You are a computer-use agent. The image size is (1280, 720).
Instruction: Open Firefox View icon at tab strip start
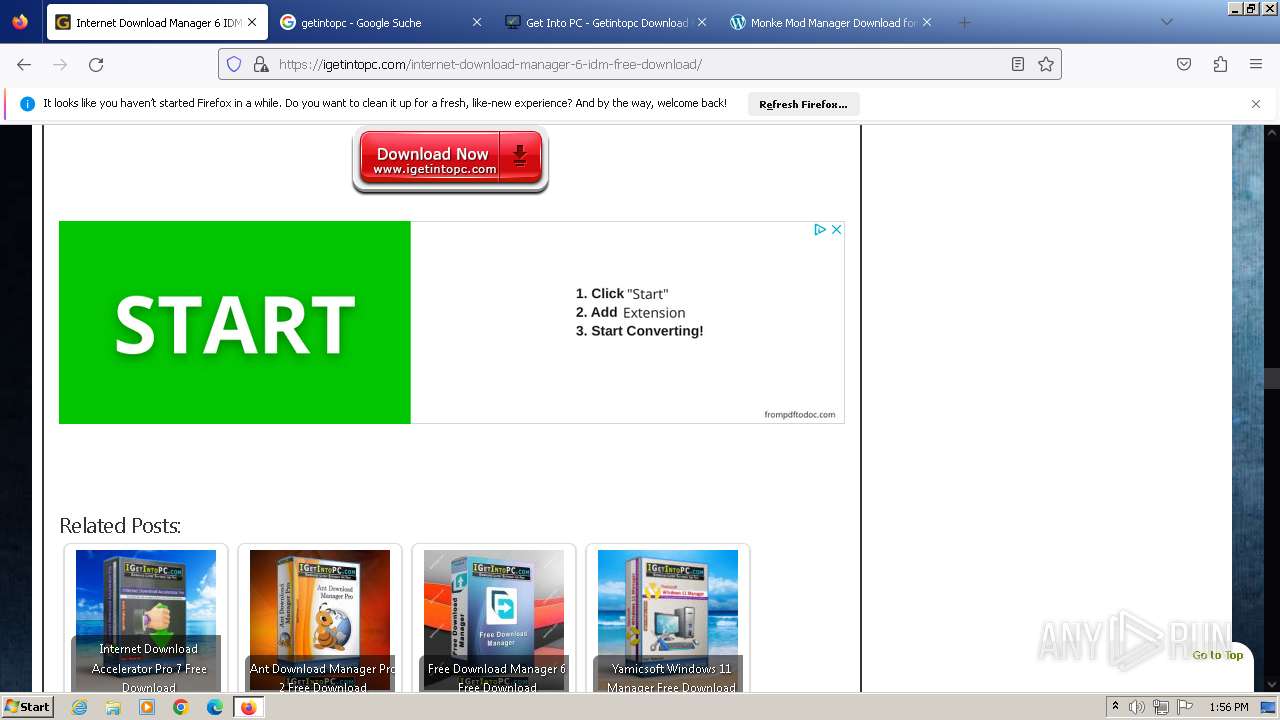pos(20,22)
